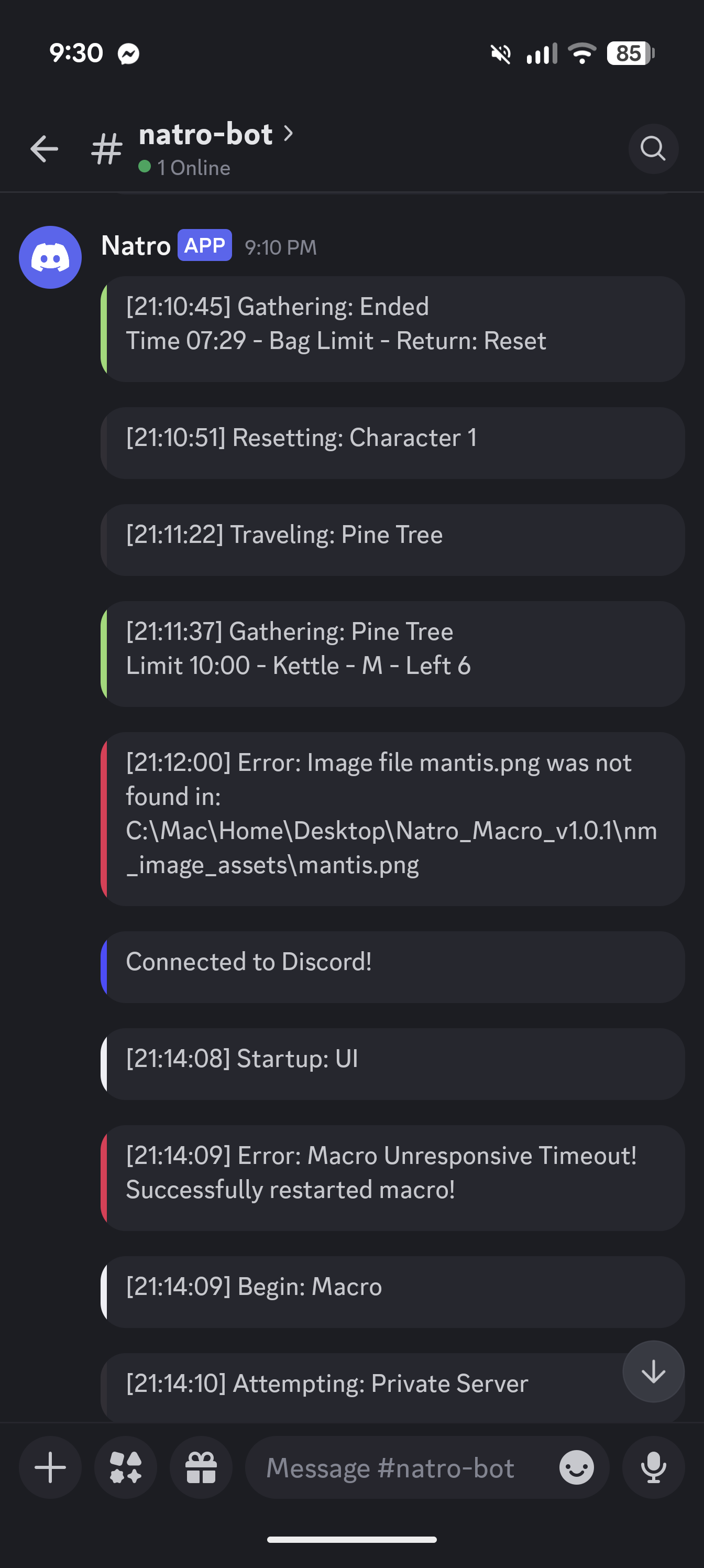Open the attachment plus icon

49,1467
